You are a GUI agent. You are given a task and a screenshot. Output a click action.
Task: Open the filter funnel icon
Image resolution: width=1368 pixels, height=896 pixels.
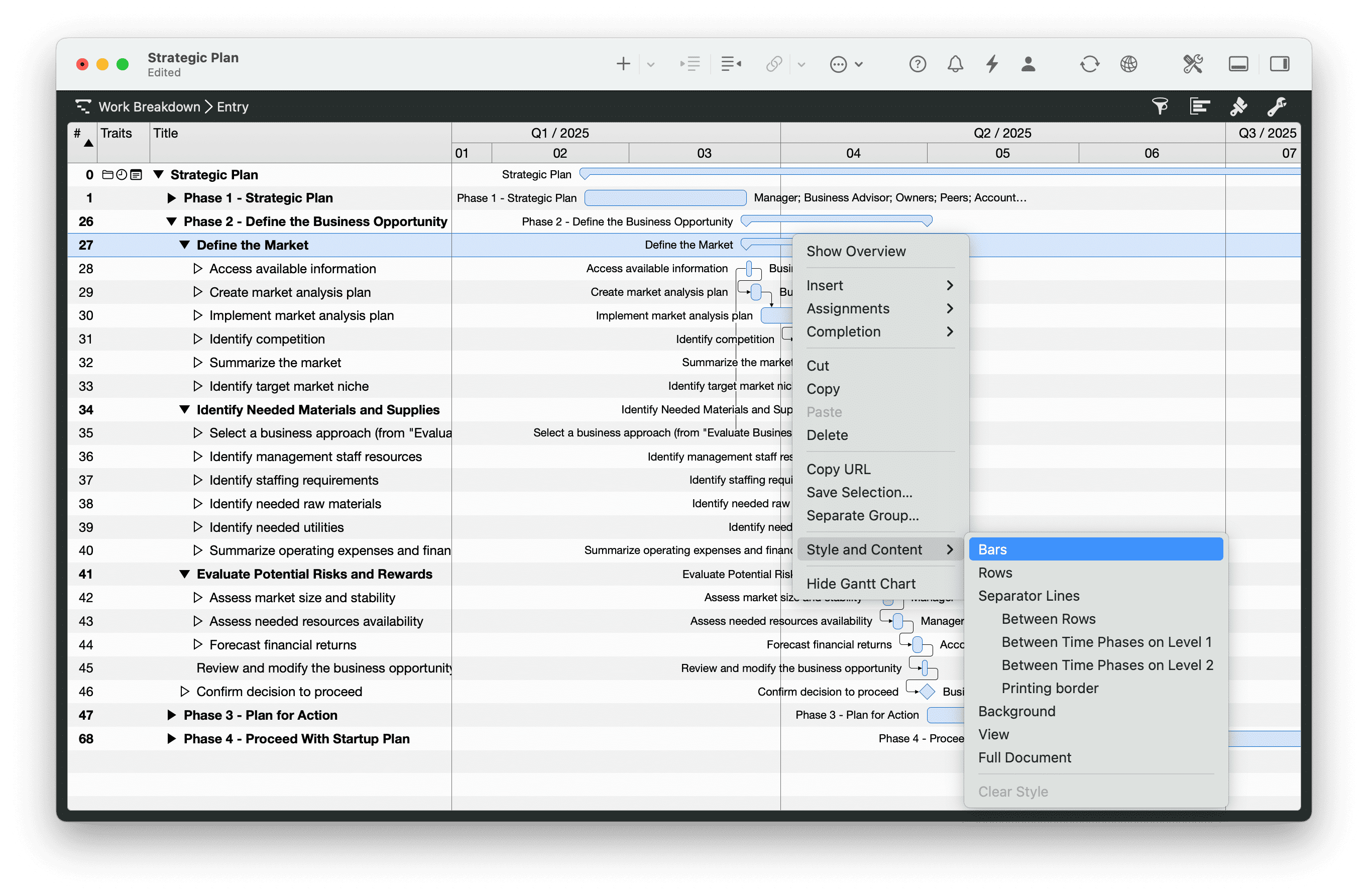coord(1160,106)
